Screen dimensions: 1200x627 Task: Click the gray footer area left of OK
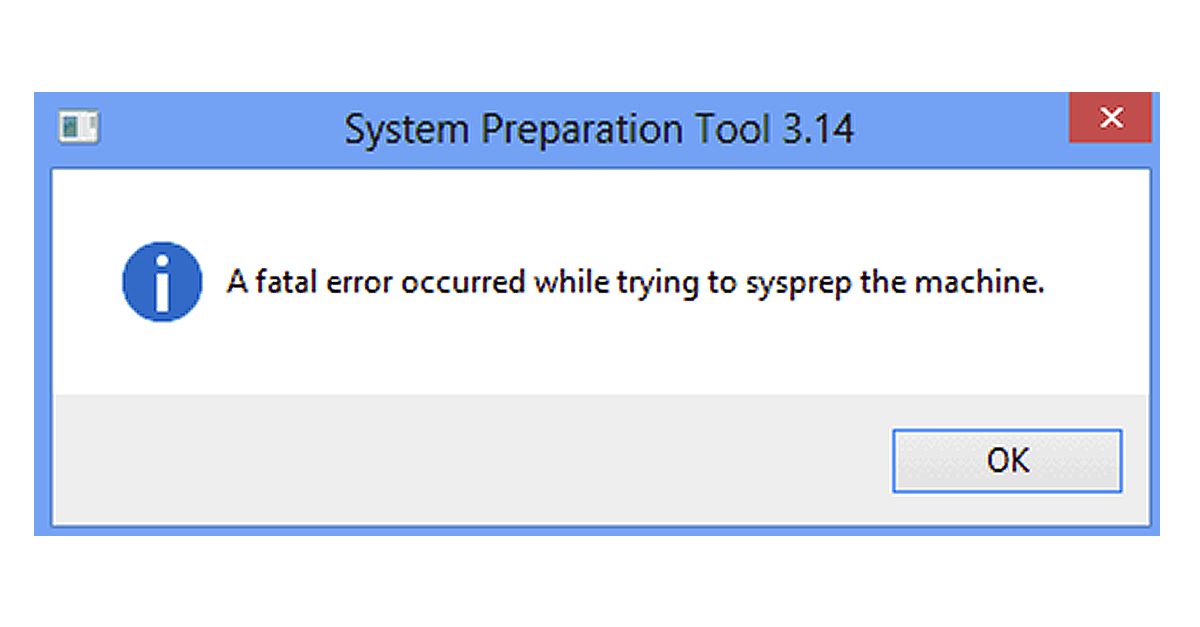(450, 460)
